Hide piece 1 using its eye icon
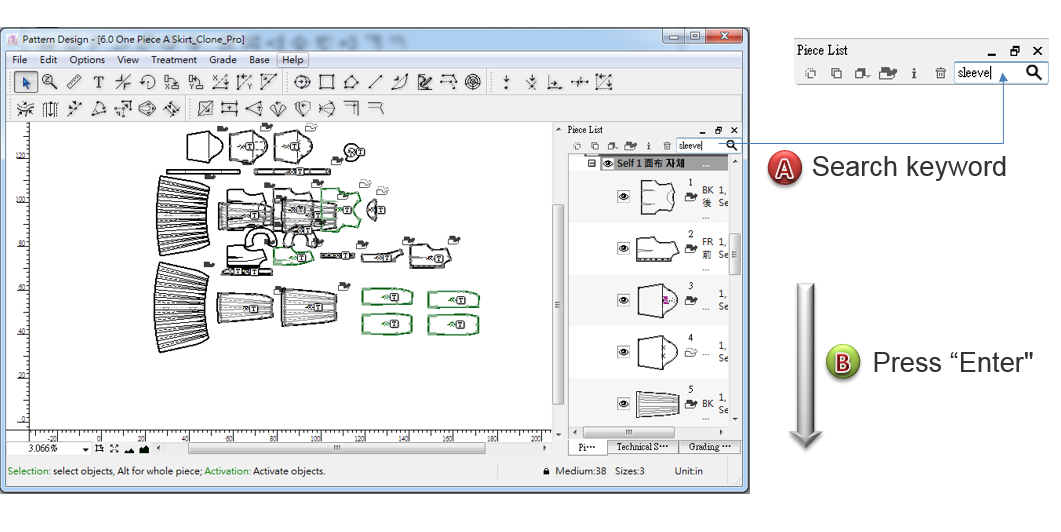Viewport: 1061px width, 532px height. click(623, 197)
